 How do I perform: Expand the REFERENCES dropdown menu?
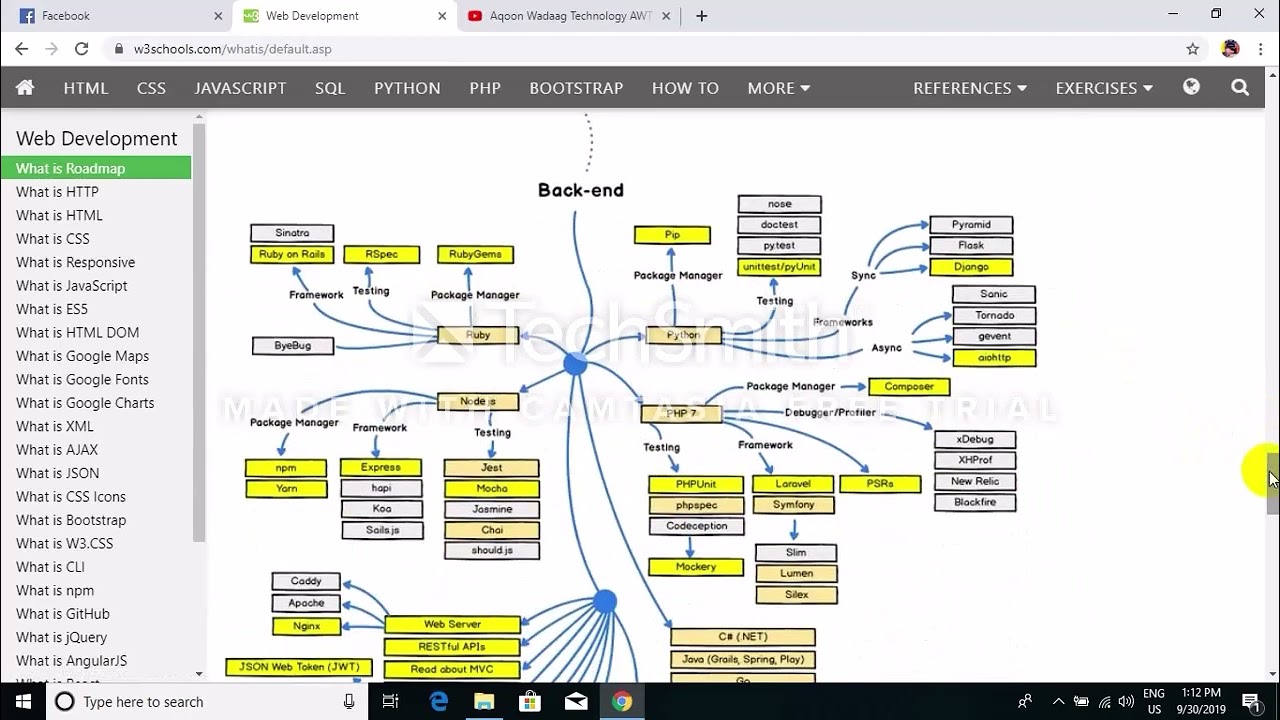coord(970,88)
